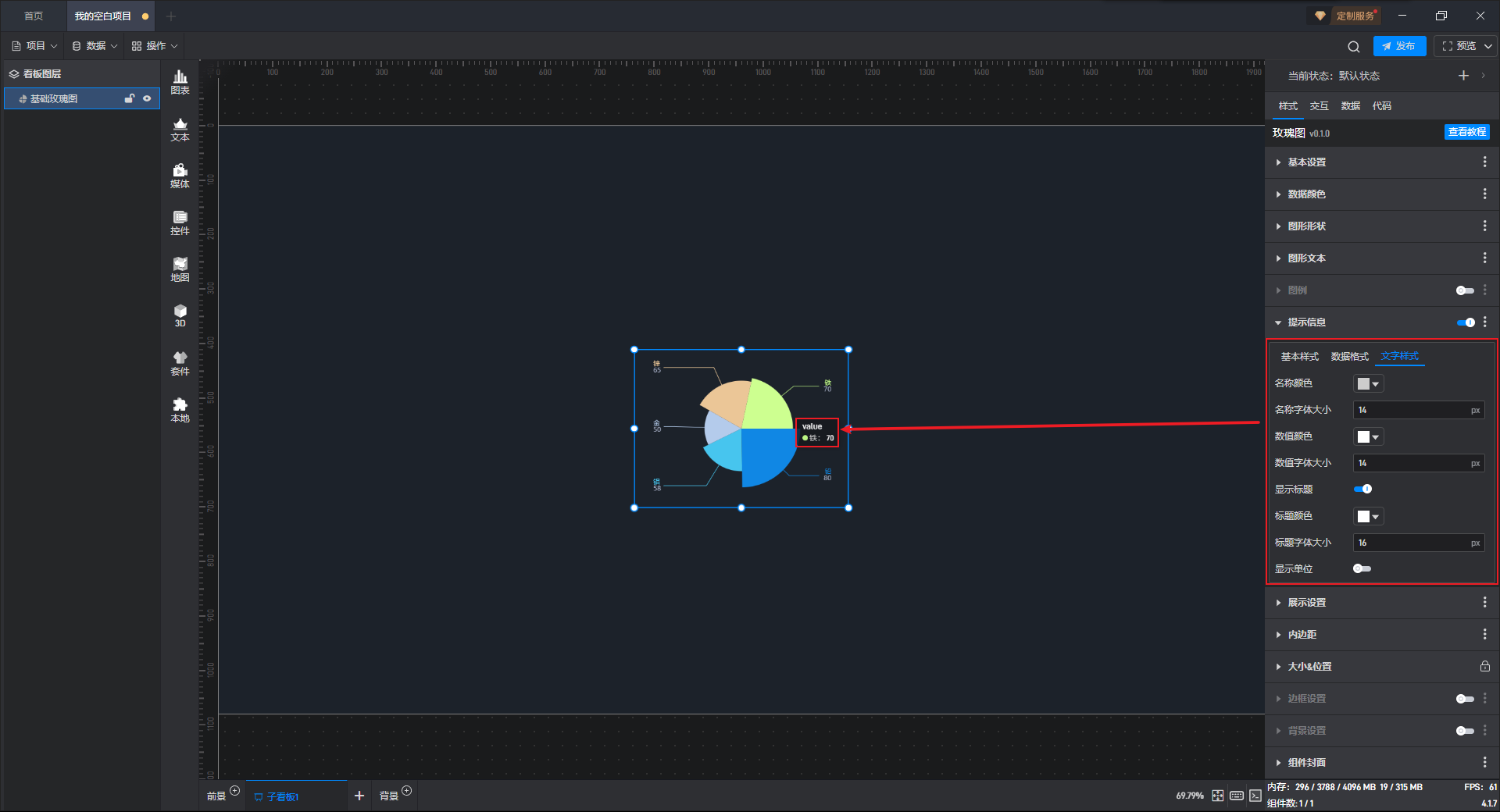1500x812 pixels.
Task: Expand the 内边距 section
Action: click(x=1278, y=635)
